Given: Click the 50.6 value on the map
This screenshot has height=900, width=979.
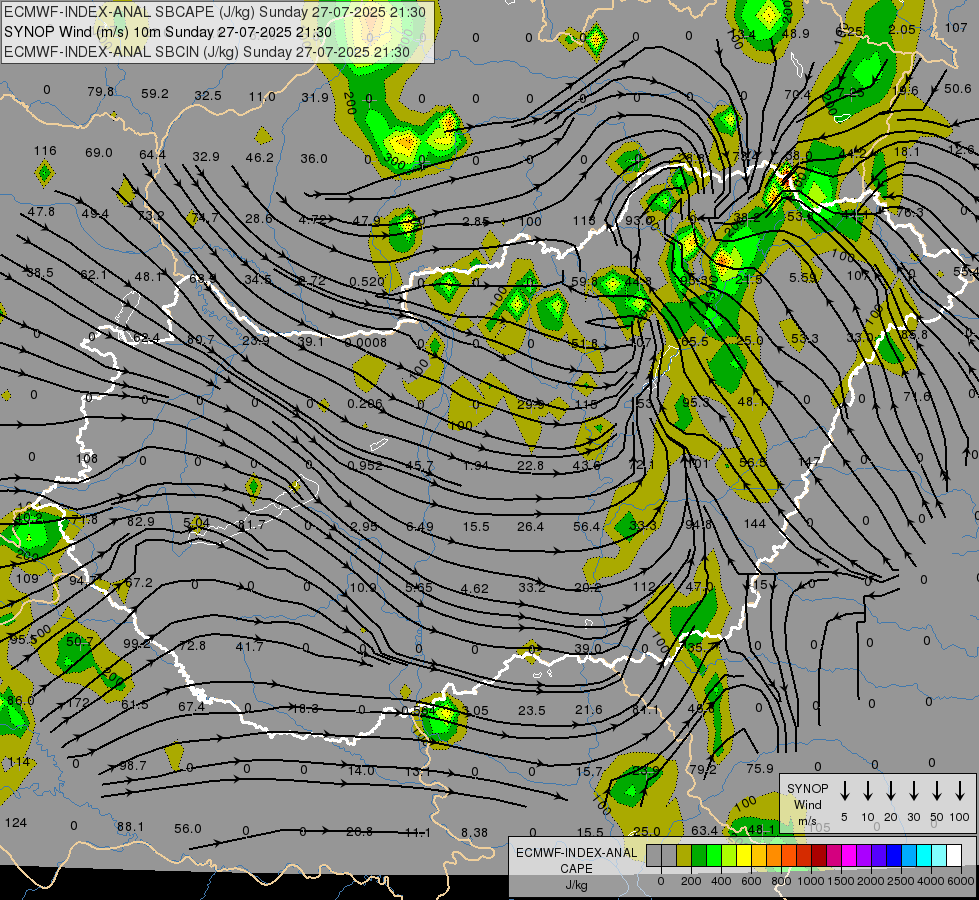Looking at the screenshot, I should (958, 89).
